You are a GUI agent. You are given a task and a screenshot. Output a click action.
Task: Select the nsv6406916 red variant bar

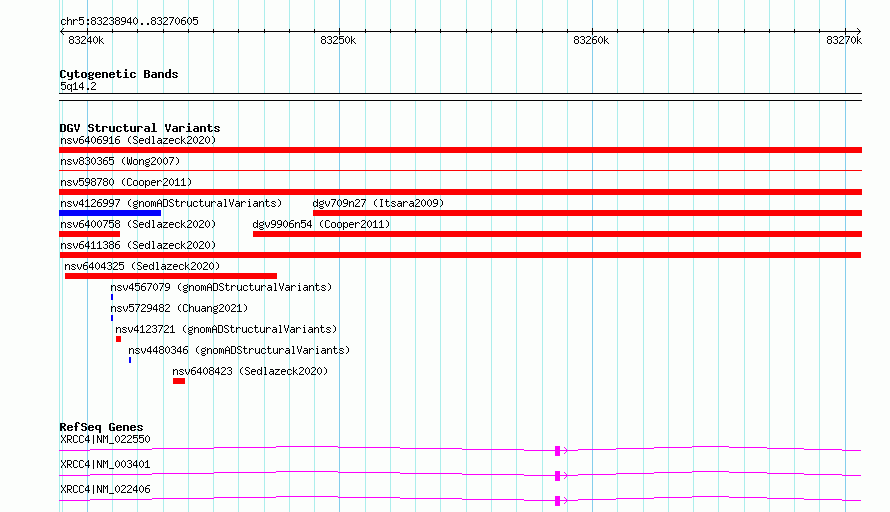coord(460,150)
